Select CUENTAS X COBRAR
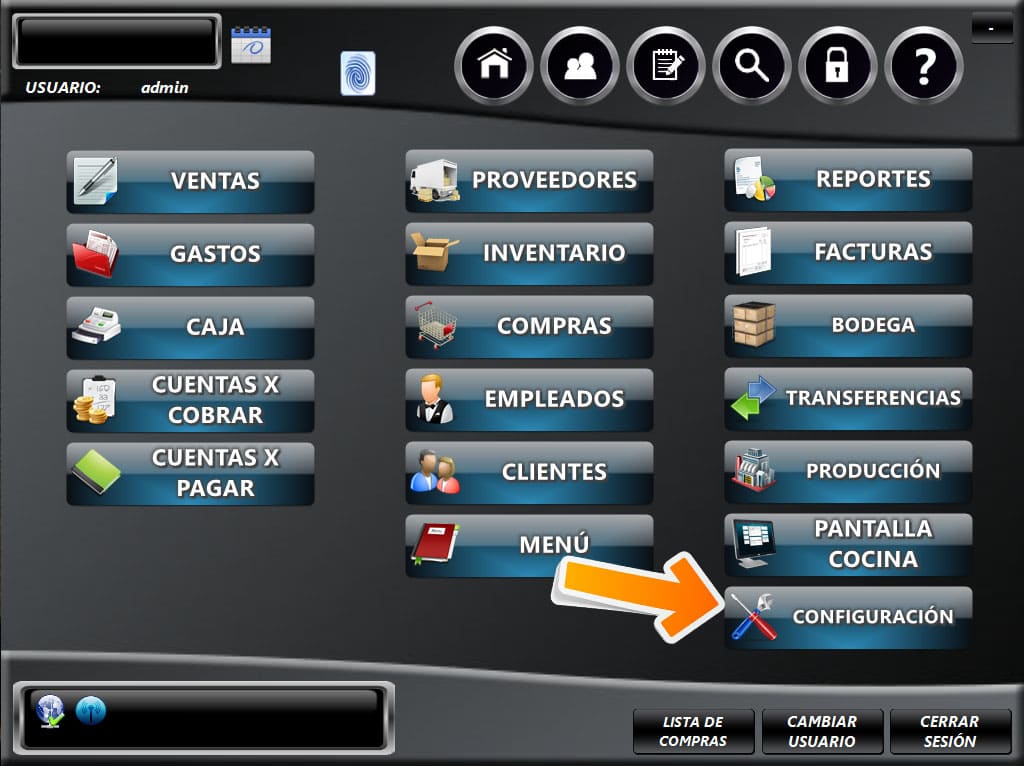 click(x=190, y=400)
